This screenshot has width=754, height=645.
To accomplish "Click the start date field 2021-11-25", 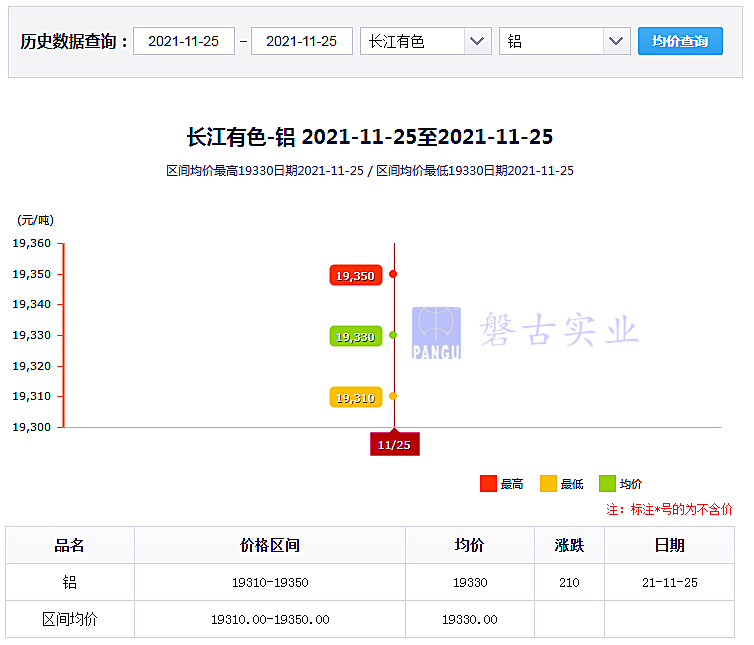I will (x=184, y=41).
